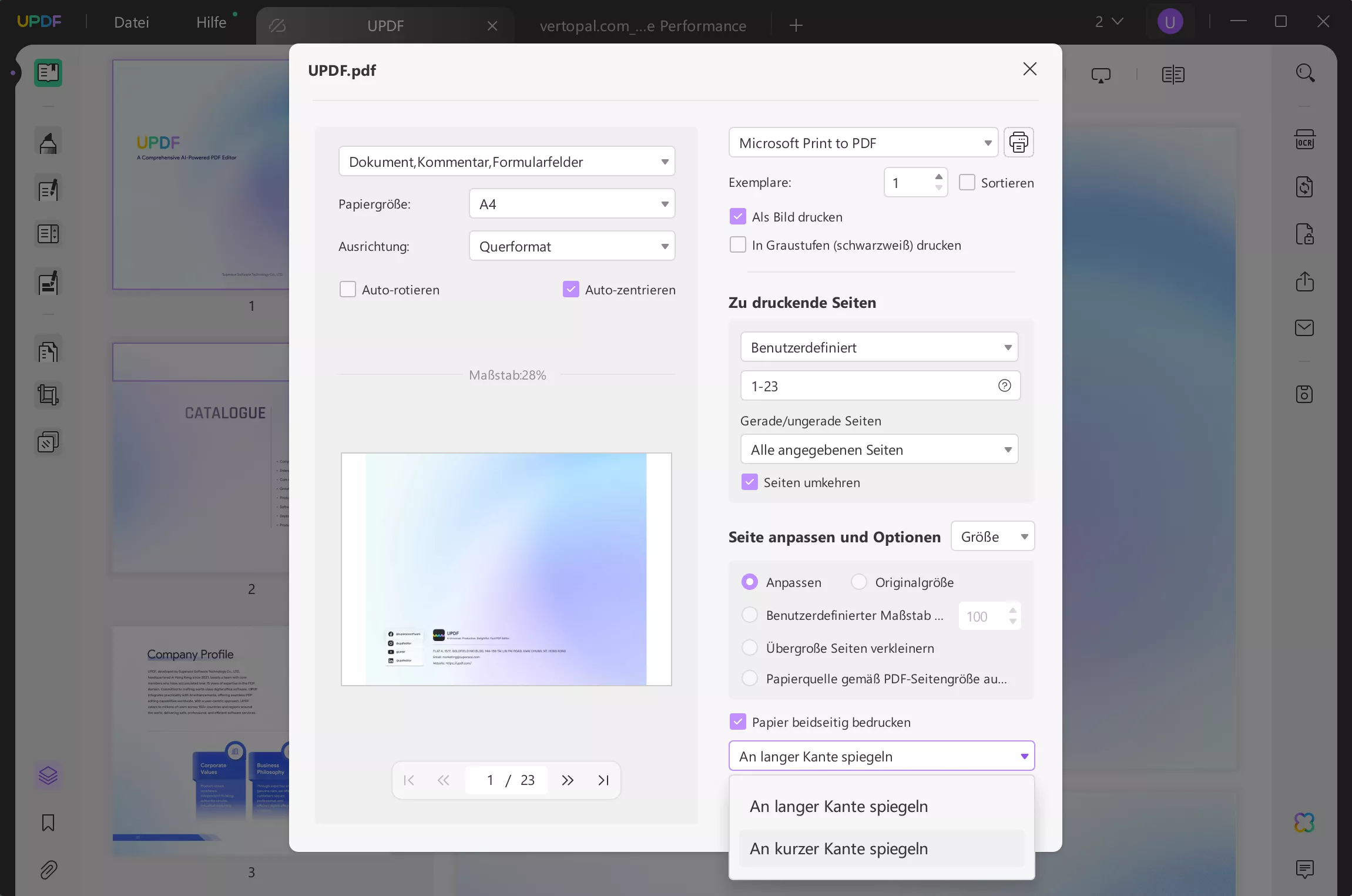Open printer properties icon next to printer dropdown
The image size is (1352, 896).
tap(1018, 143)
